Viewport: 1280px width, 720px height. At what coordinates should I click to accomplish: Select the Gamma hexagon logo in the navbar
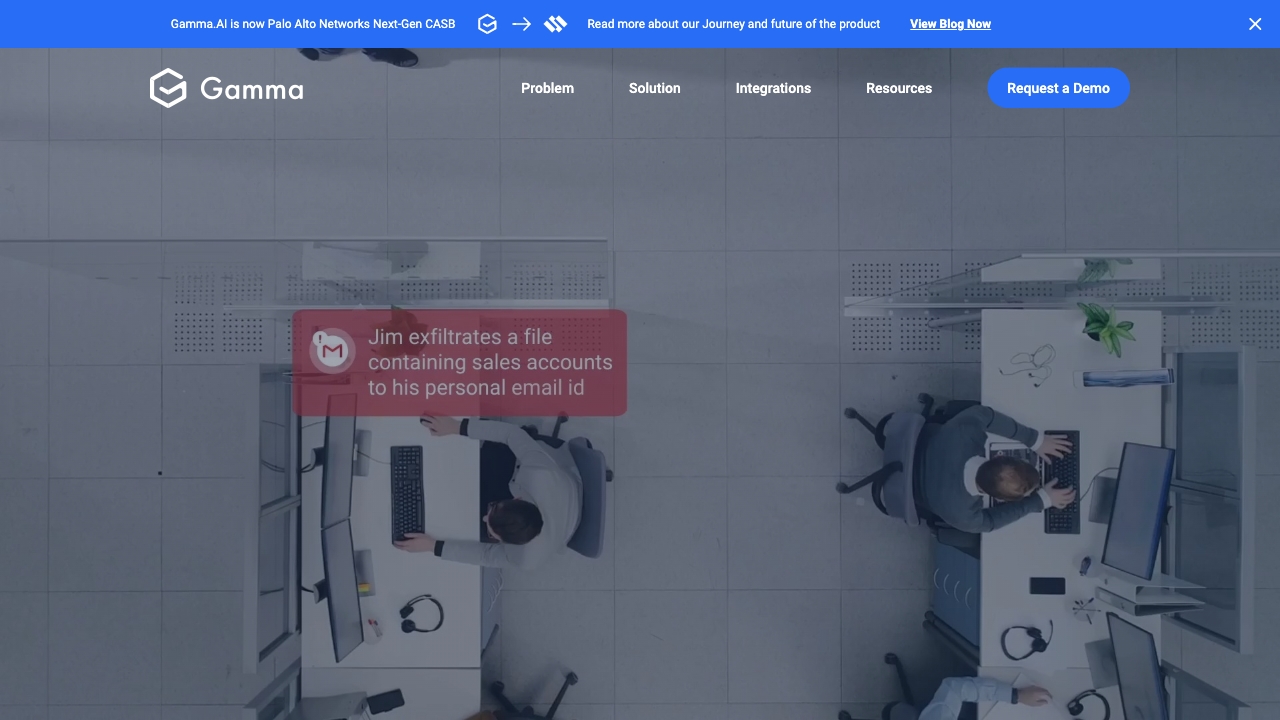pyautogui.click(x=168, y=88)
